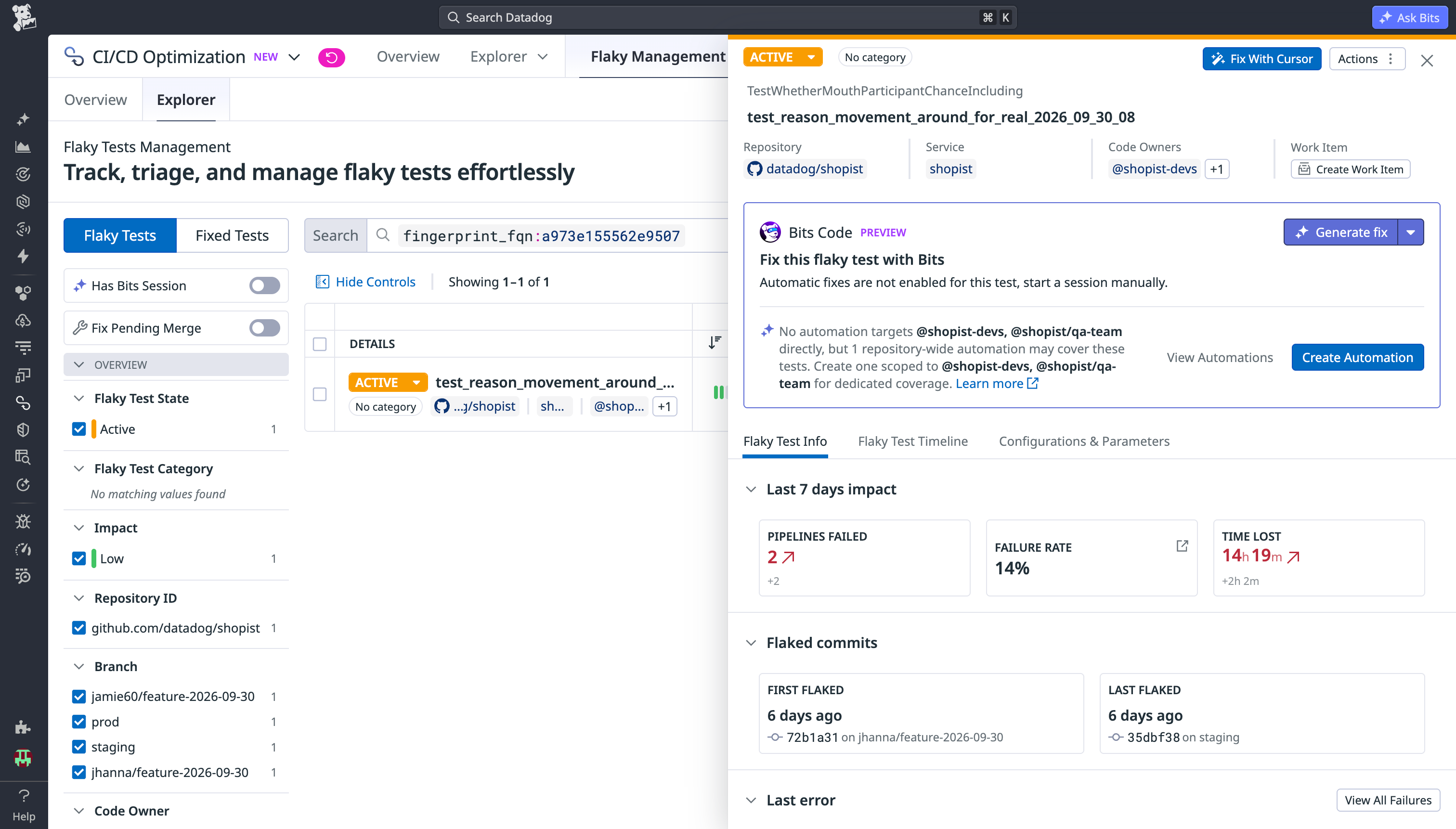
Task: Click the Create Automation button
Action: click(1357, 357)
